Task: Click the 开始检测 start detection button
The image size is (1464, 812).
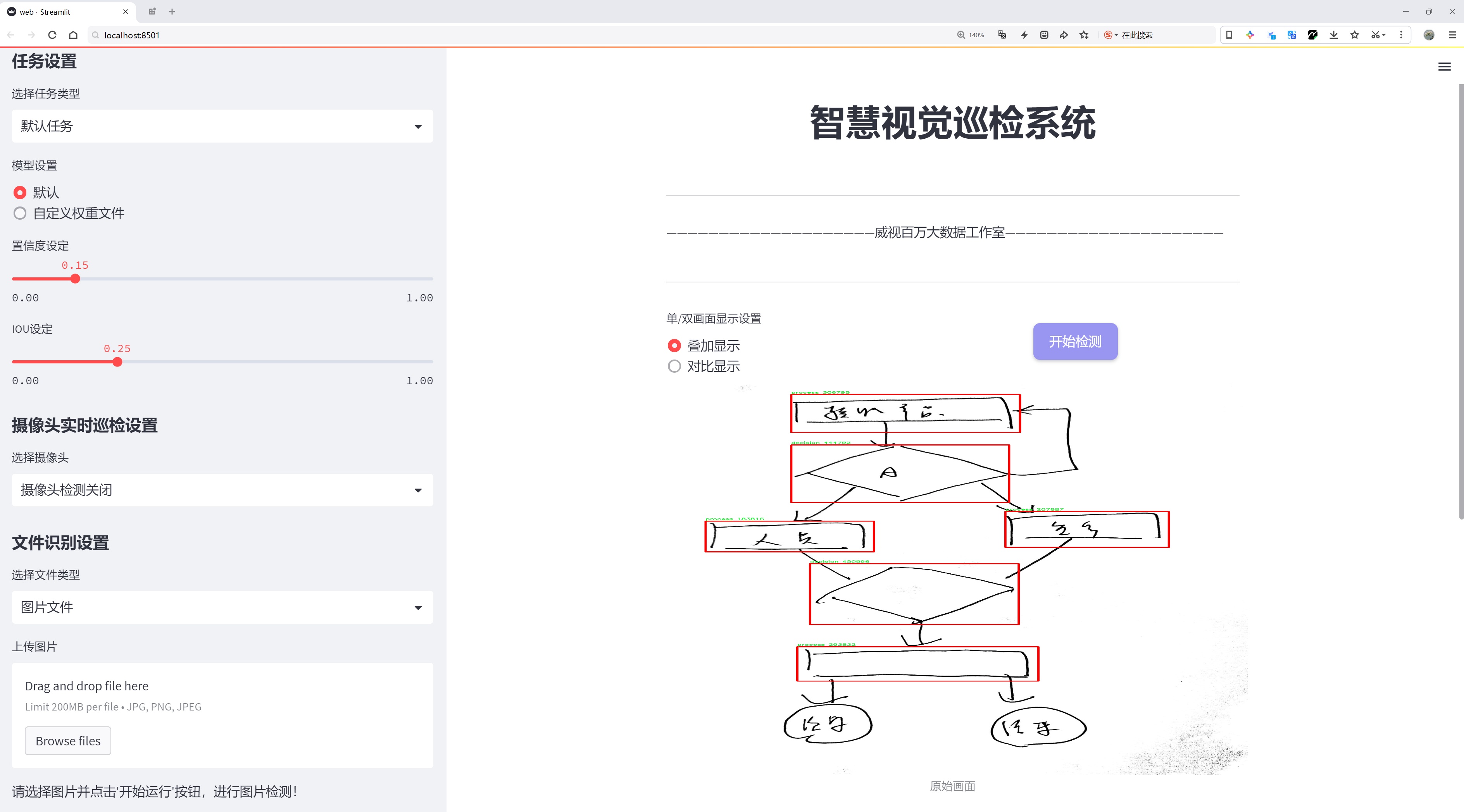Action: coord(1075,341)
